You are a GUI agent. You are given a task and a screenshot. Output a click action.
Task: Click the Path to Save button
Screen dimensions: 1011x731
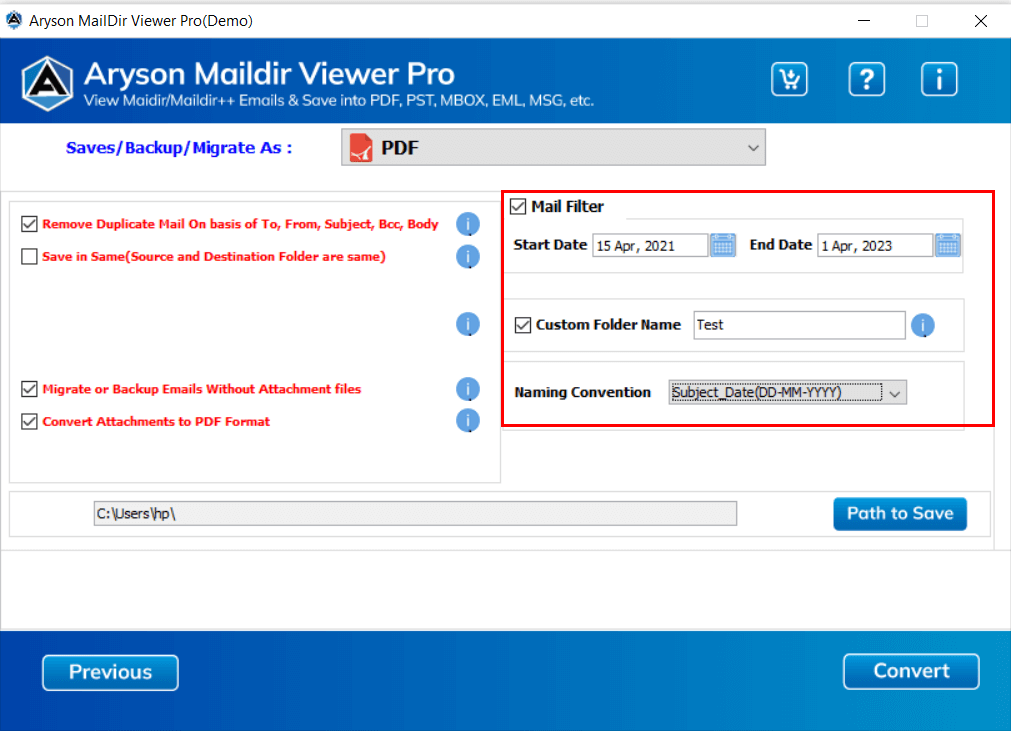pyautogui.click(x=899, y=513)
